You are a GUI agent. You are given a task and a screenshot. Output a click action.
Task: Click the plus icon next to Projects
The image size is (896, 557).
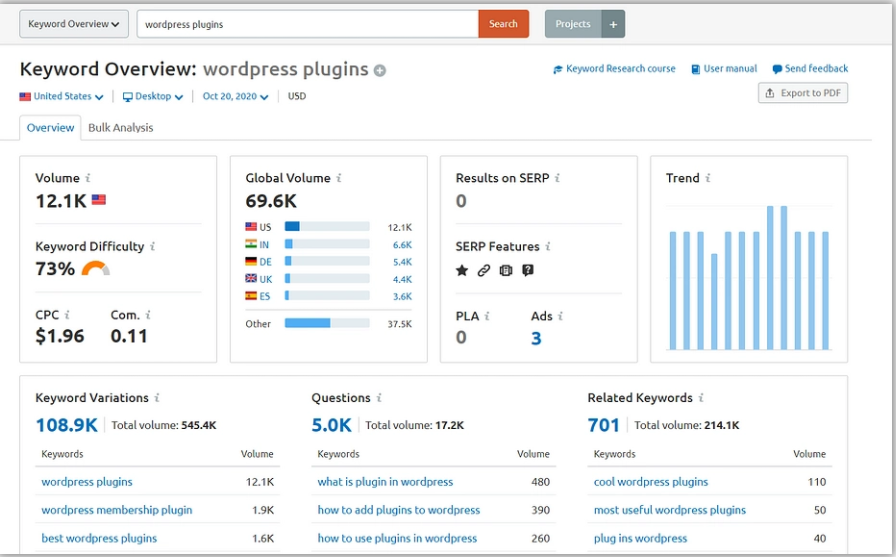click(613, 24)
